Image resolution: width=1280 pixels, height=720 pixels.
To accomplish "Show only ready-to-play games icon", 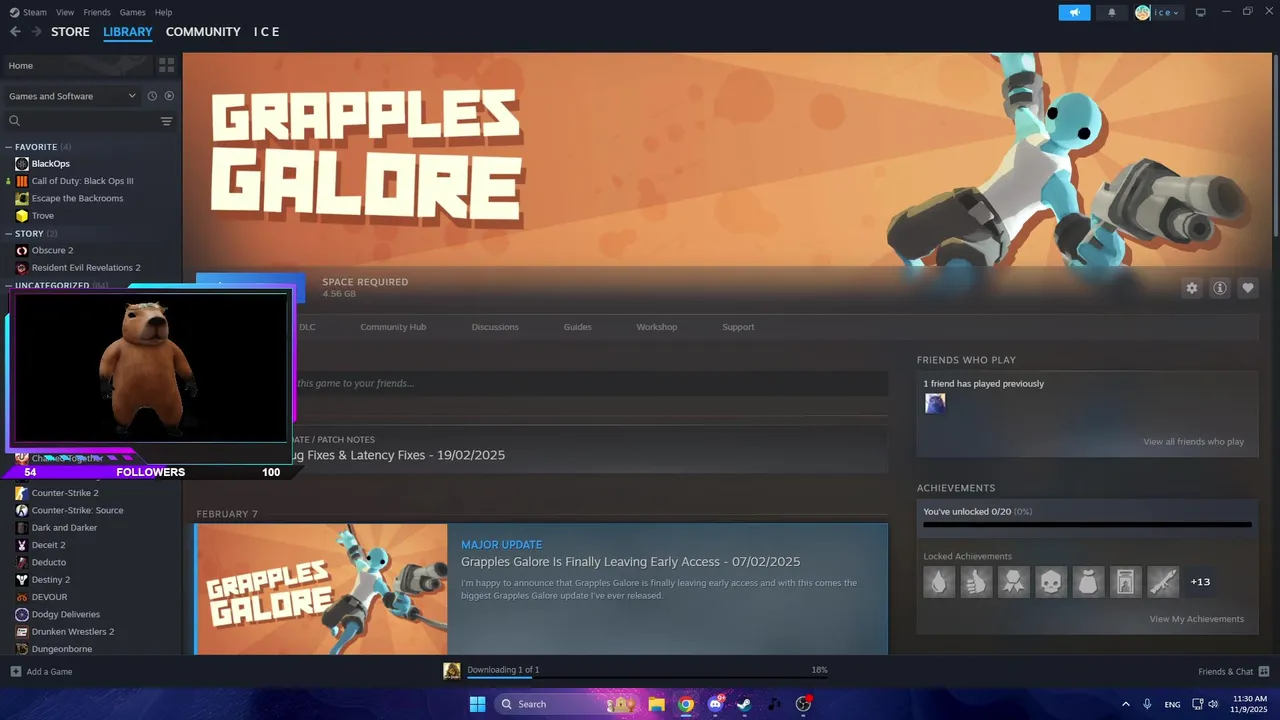I will 169,96.
